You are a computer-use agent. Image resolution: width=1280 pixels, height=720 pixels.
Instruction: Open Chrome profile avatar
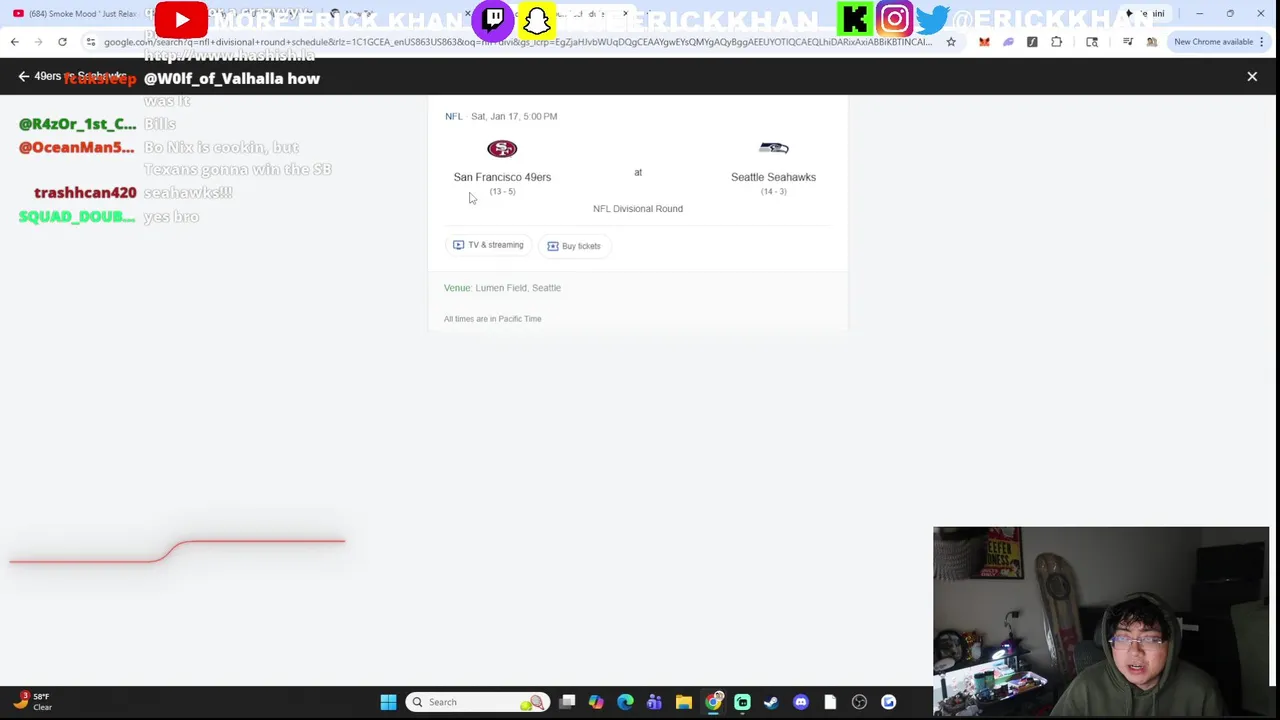pyautogui.click(x=1152, y=42)
